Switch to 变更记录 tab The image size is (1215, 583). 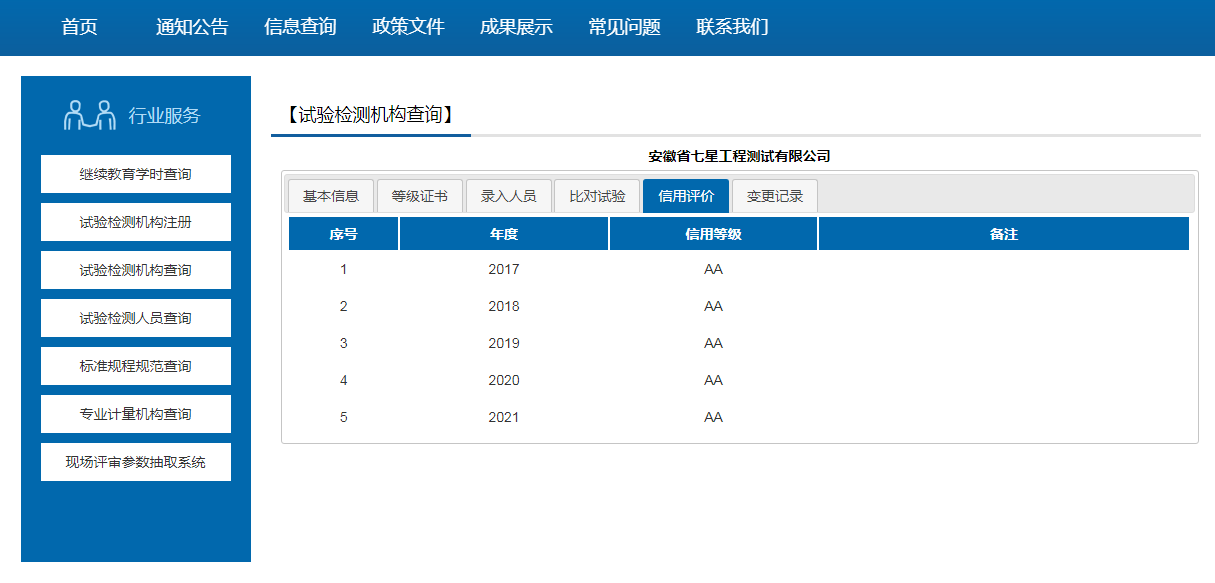(775, 196)
